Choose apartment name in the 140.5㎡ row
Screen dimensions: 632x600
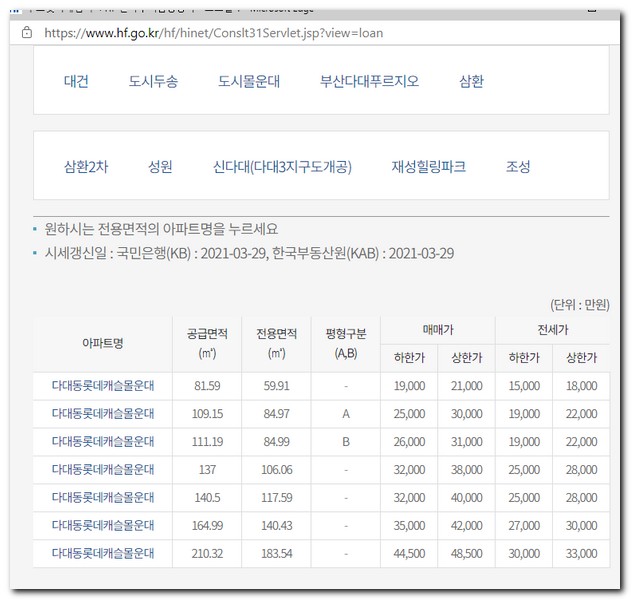103,498
